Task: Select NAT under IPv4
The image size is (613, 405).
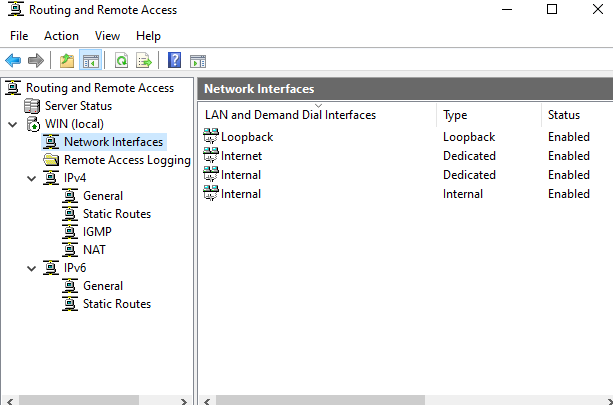Action: point(94,250)
